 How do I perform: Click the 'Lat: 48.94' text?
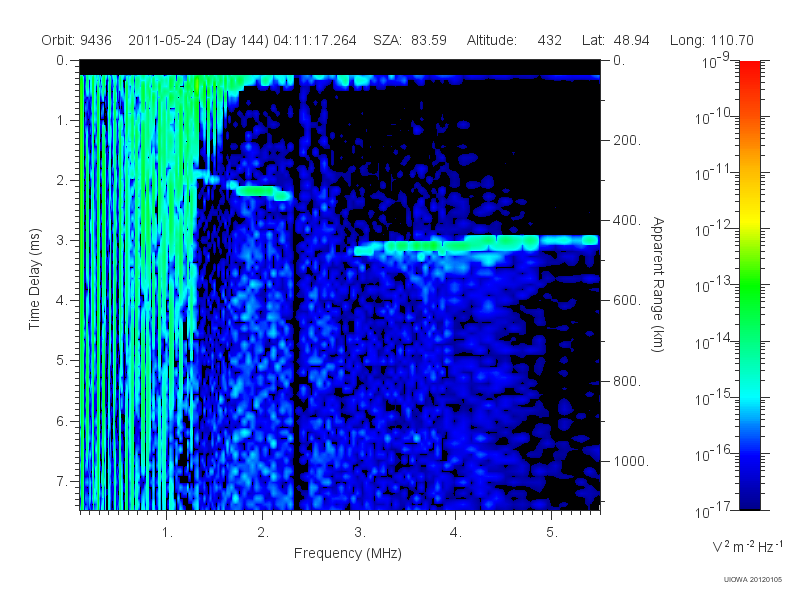[616, 40]
